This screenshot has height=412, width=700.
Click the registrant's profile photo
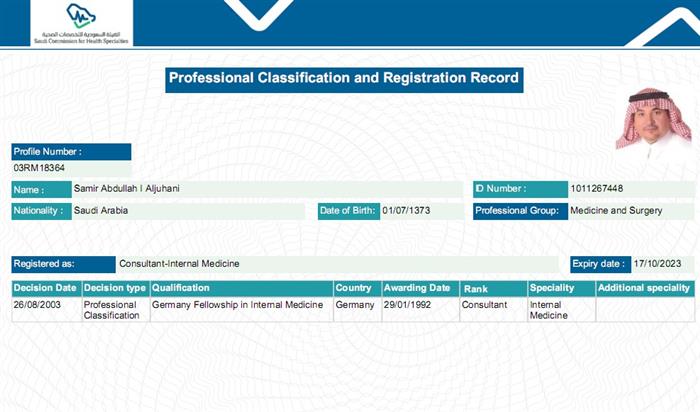tap(653, 124)
